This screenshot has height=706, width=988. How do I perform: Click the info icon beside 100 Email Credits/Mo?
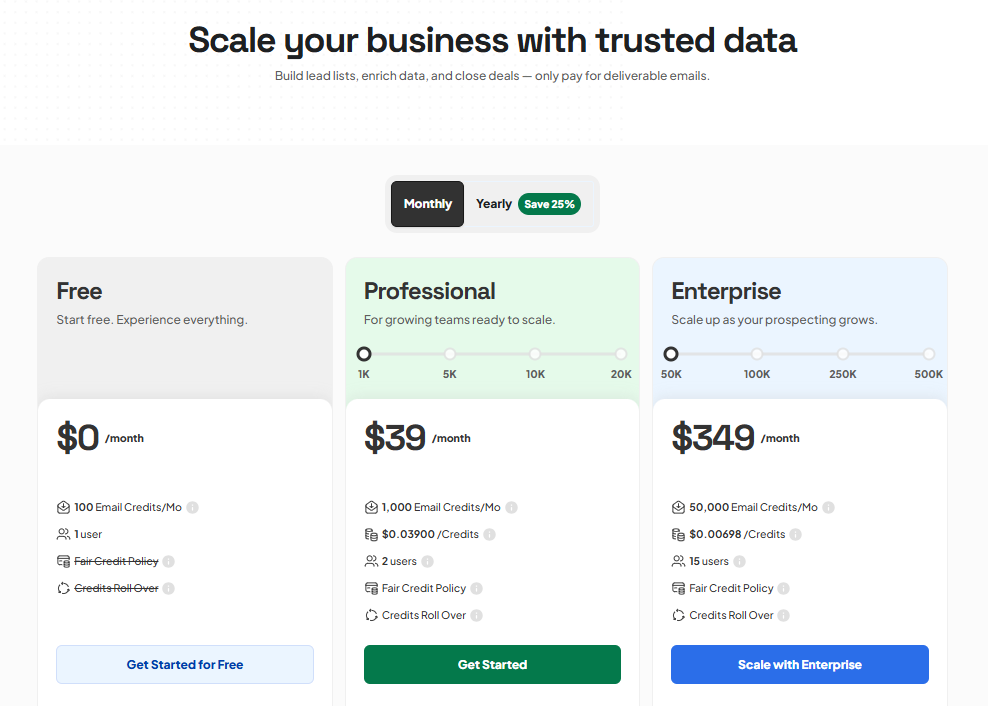[192, 507]
